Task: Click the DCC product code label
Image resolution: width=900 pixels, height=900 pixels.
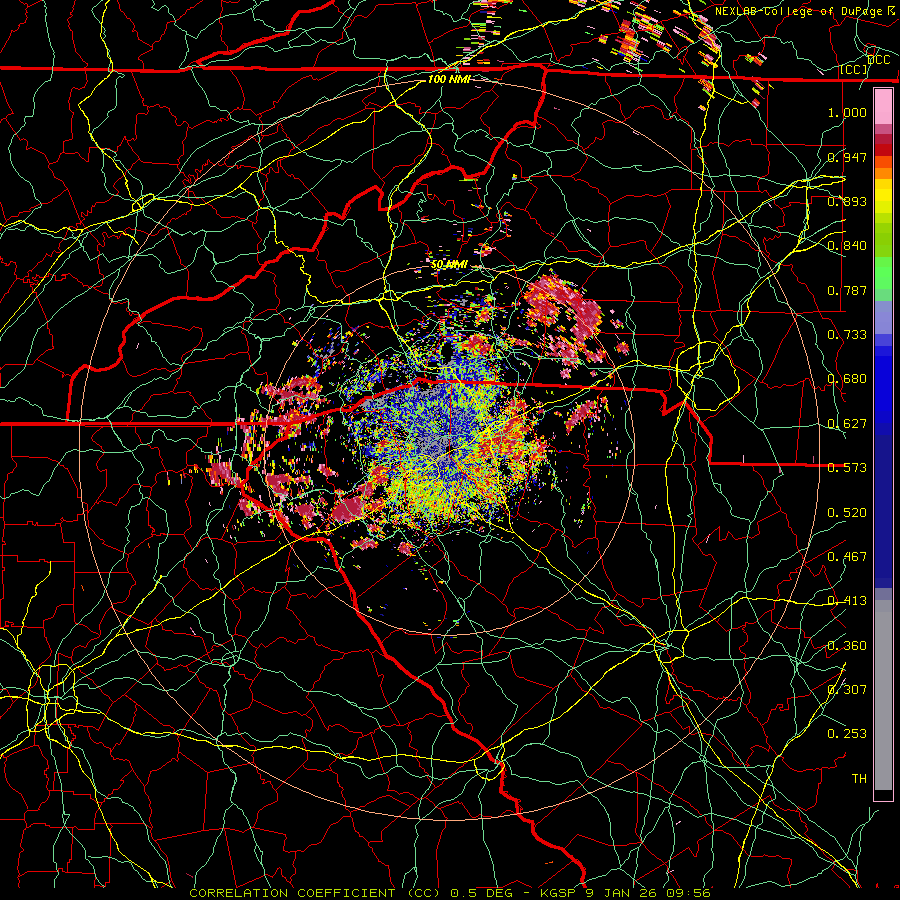Action: coord(879,60)
